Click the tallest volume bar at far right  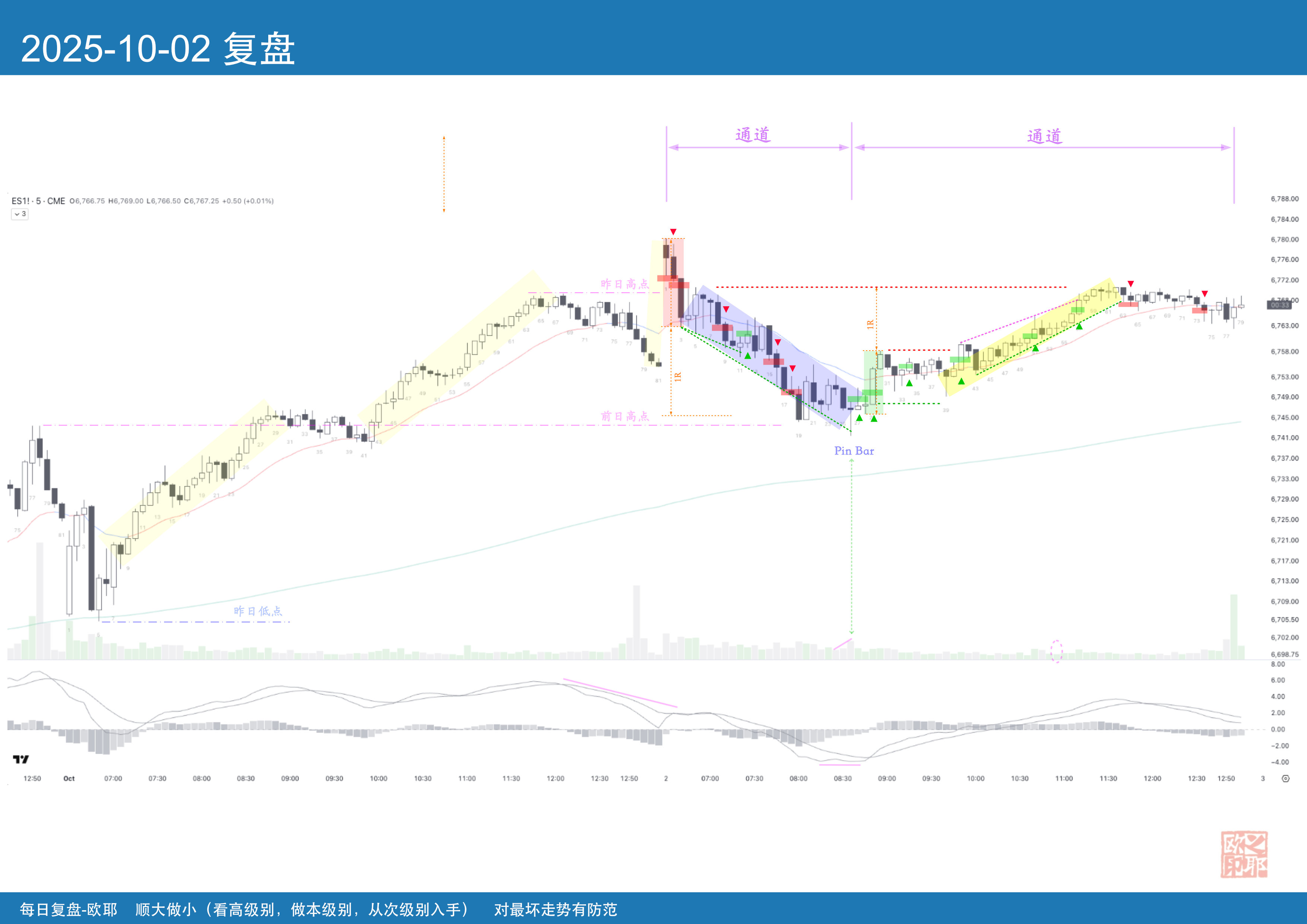[x=1234, y=626]
